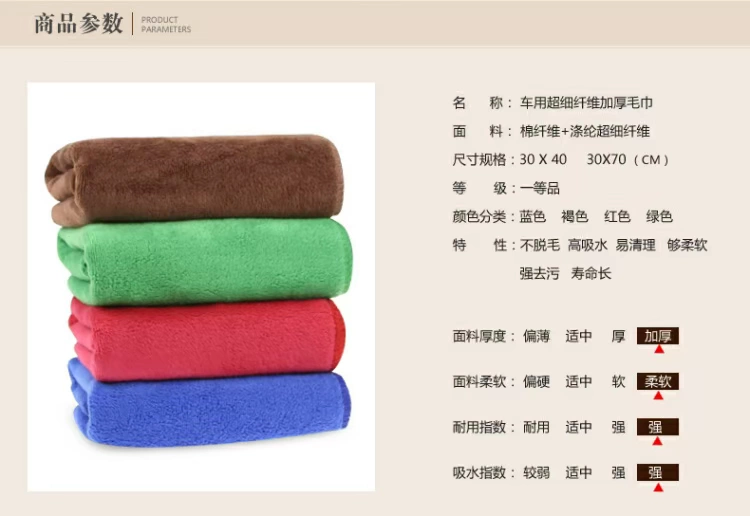750x516 pixels.
Task: Click red triangle below 吸水指数 强 box
Action: tap(658, 487)
